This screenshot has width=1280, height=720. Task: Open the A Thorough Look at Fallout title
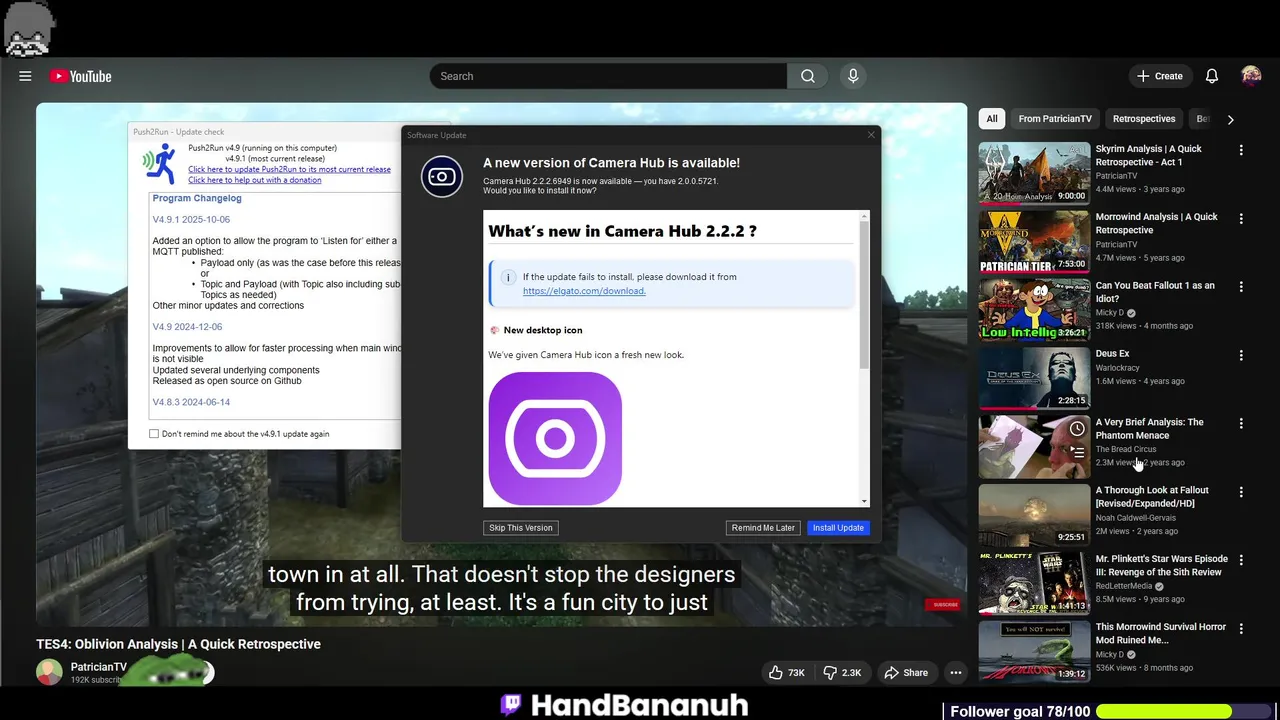(1152, 497)
